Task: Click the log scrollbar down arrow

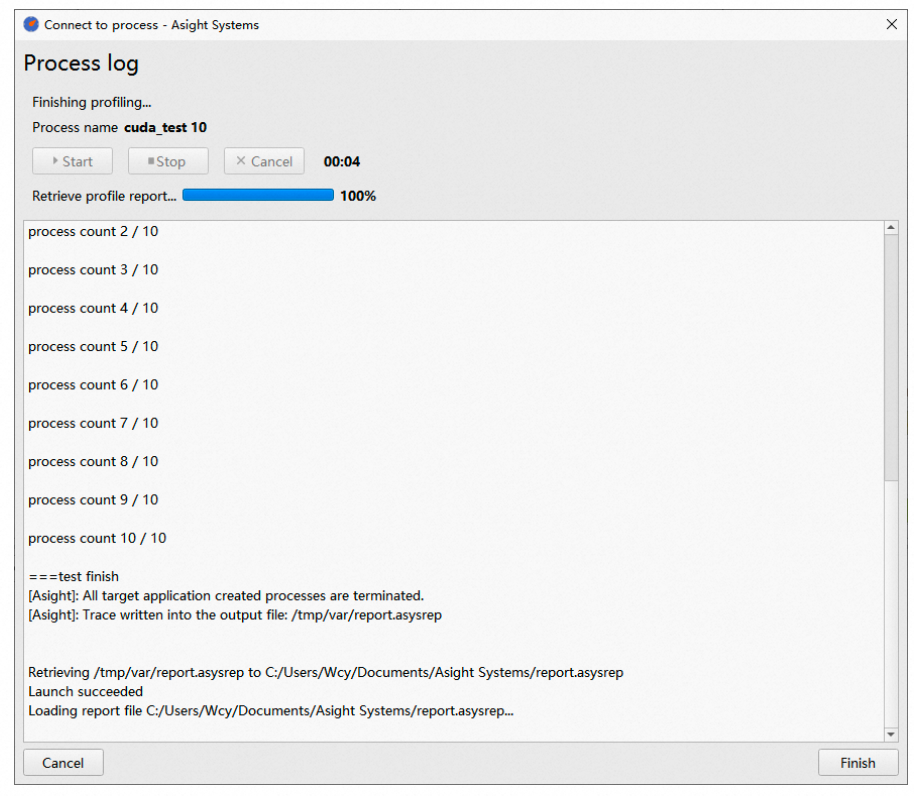Action: click(x=891, y=734)
